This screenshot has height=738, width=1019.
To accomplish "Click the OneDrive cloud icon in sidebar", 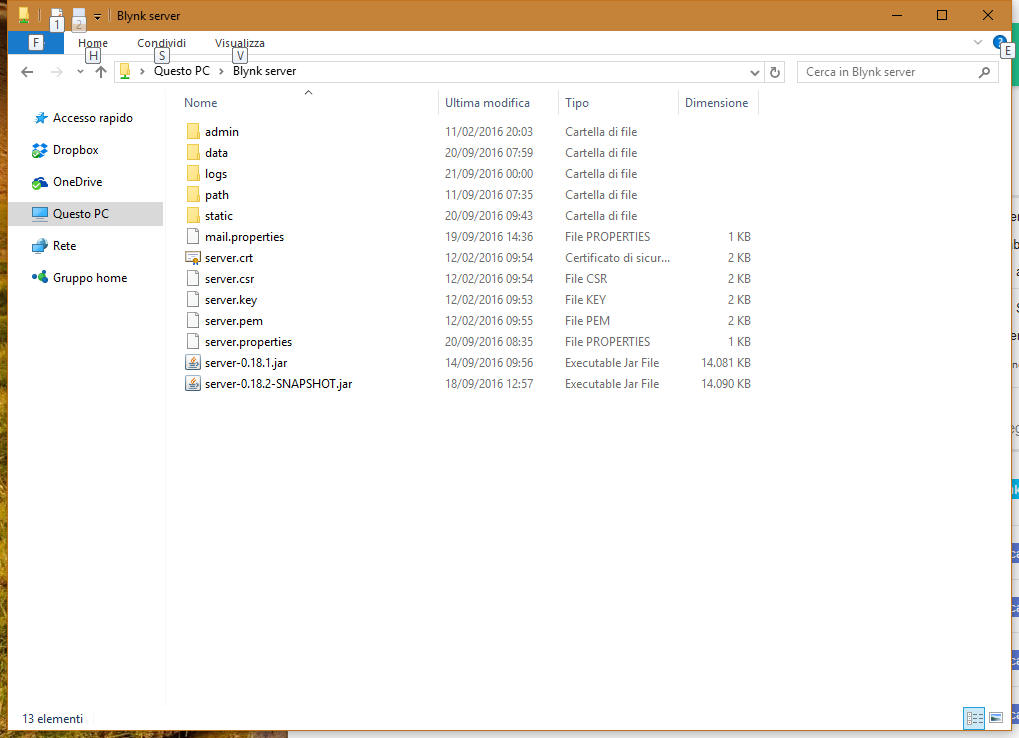I will pyautogui.click(x=40, y=183).
